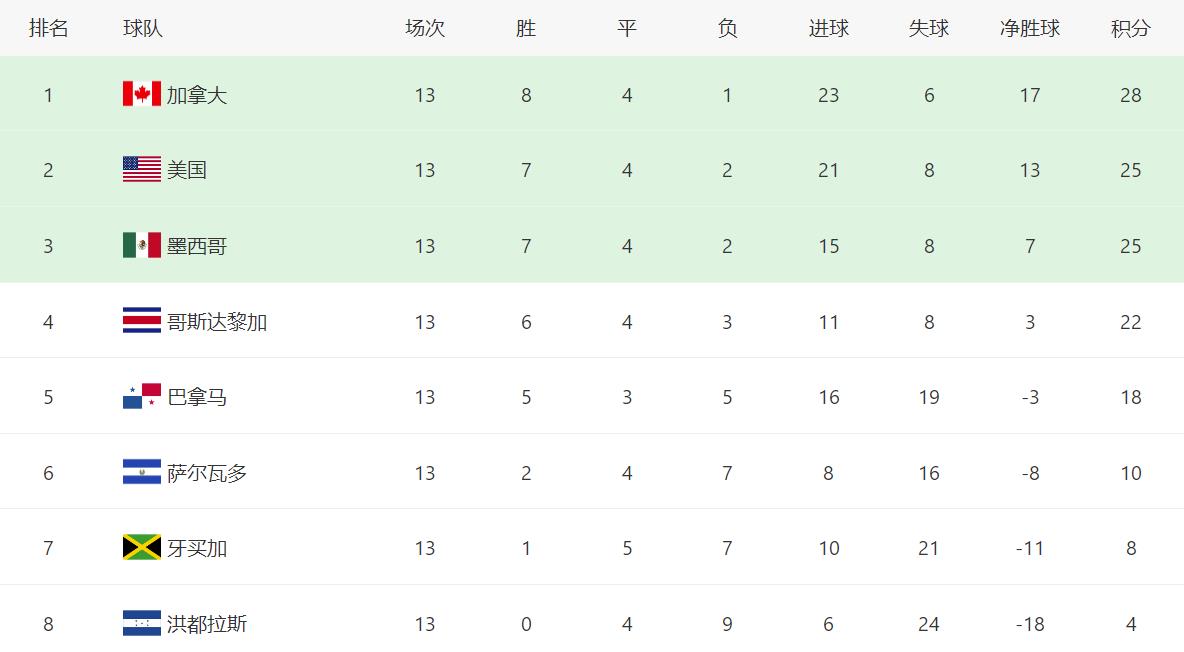
Task: Click the El Salvador flag icon
Action: click(142, 471)
